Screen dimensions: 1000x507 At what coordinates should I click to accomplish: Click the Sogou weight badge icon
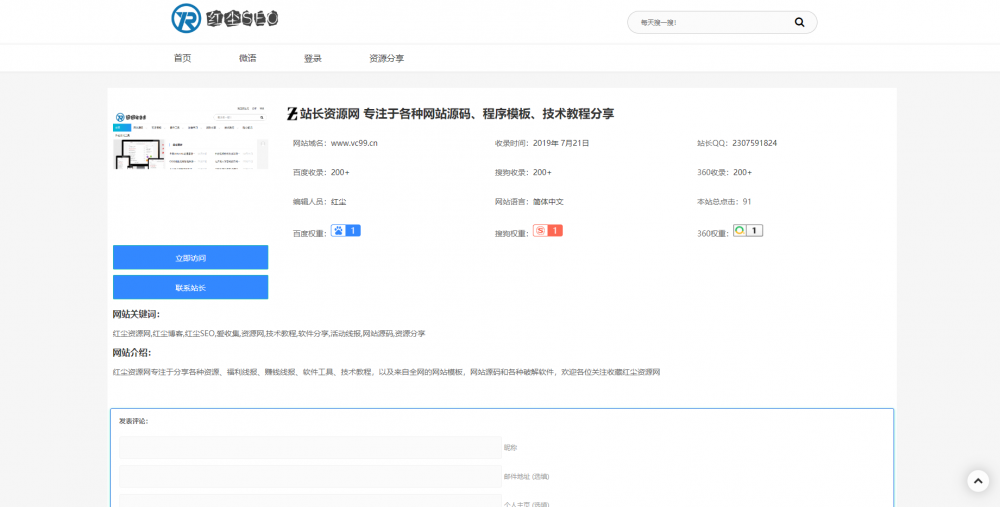(x=547, y=231)
